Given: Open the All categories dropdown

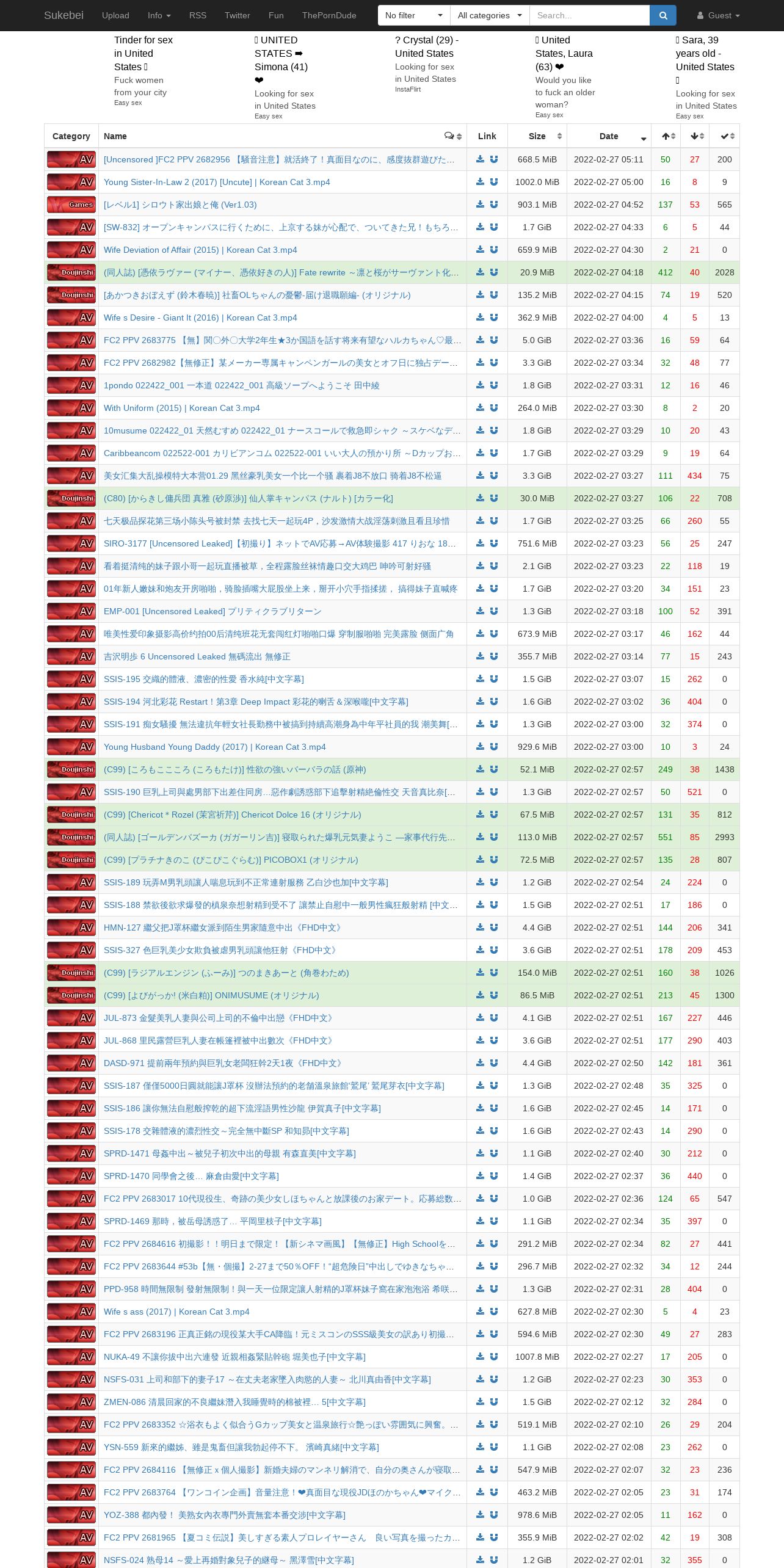Looking at the screenshot, I should point(490,15).
